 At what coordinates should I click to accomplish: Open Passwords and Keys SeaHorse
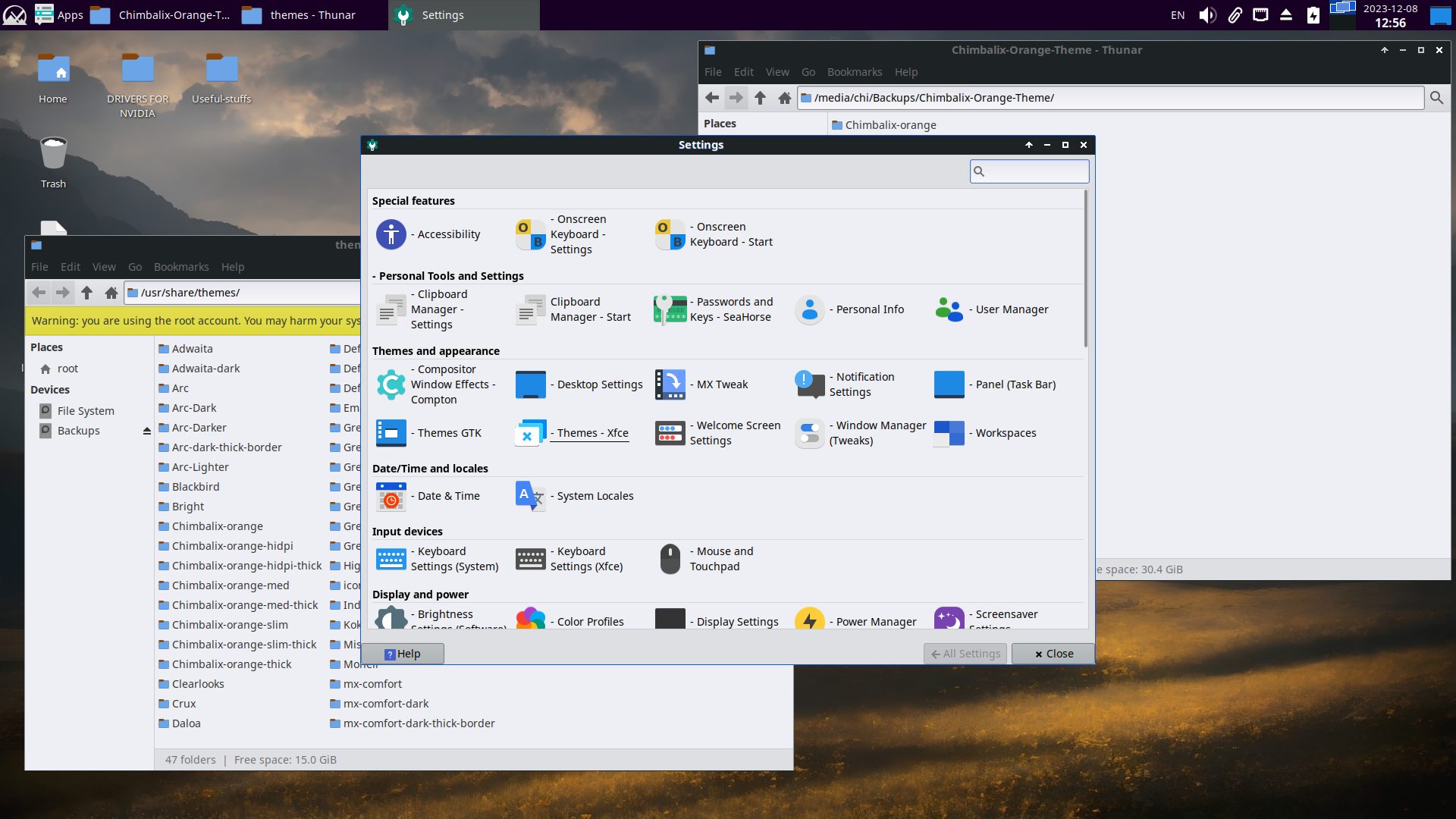coord(670,309)
